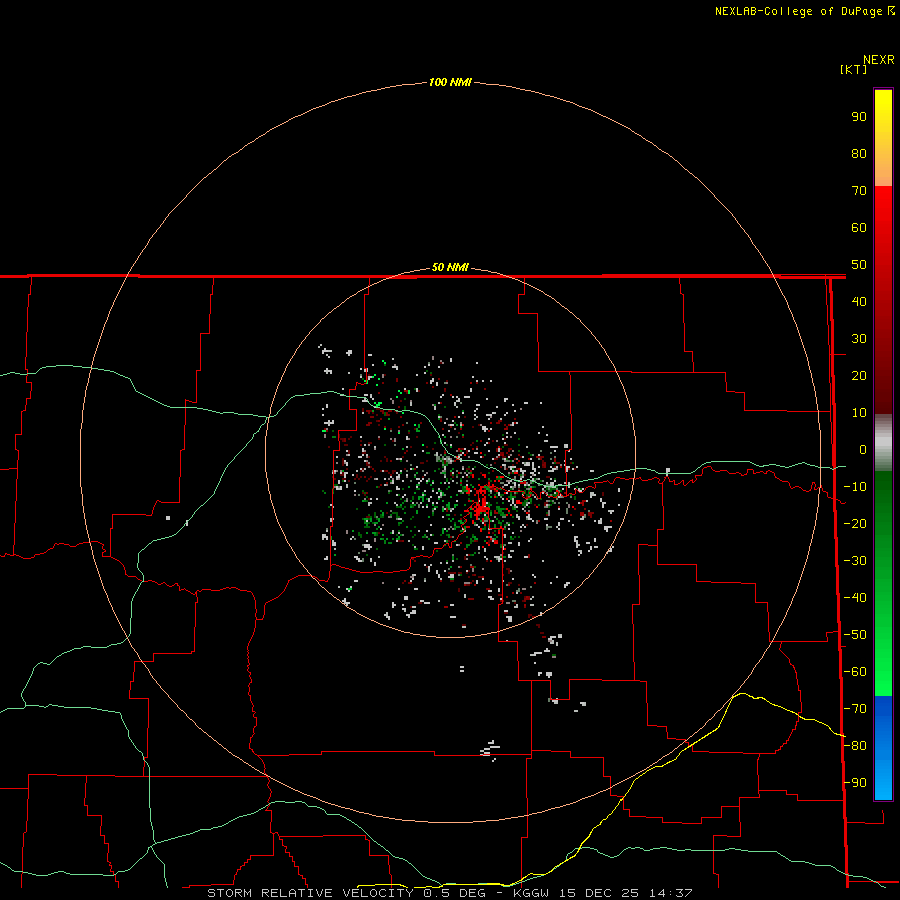Click the Storm Relative Velocity footer caption
Screen dimensions: 900x900
(450, 893)
